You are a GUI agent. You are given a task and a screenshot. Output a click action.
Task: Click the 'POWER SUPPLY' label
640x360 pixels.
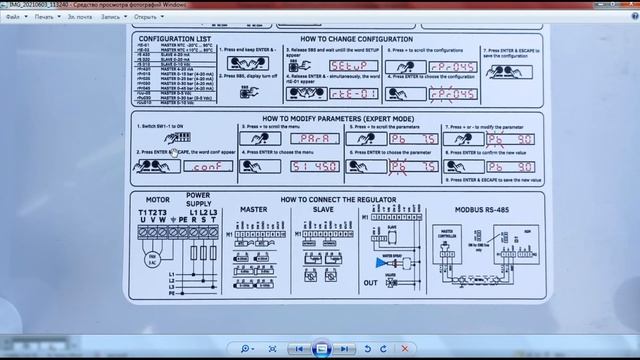[198, 199]
